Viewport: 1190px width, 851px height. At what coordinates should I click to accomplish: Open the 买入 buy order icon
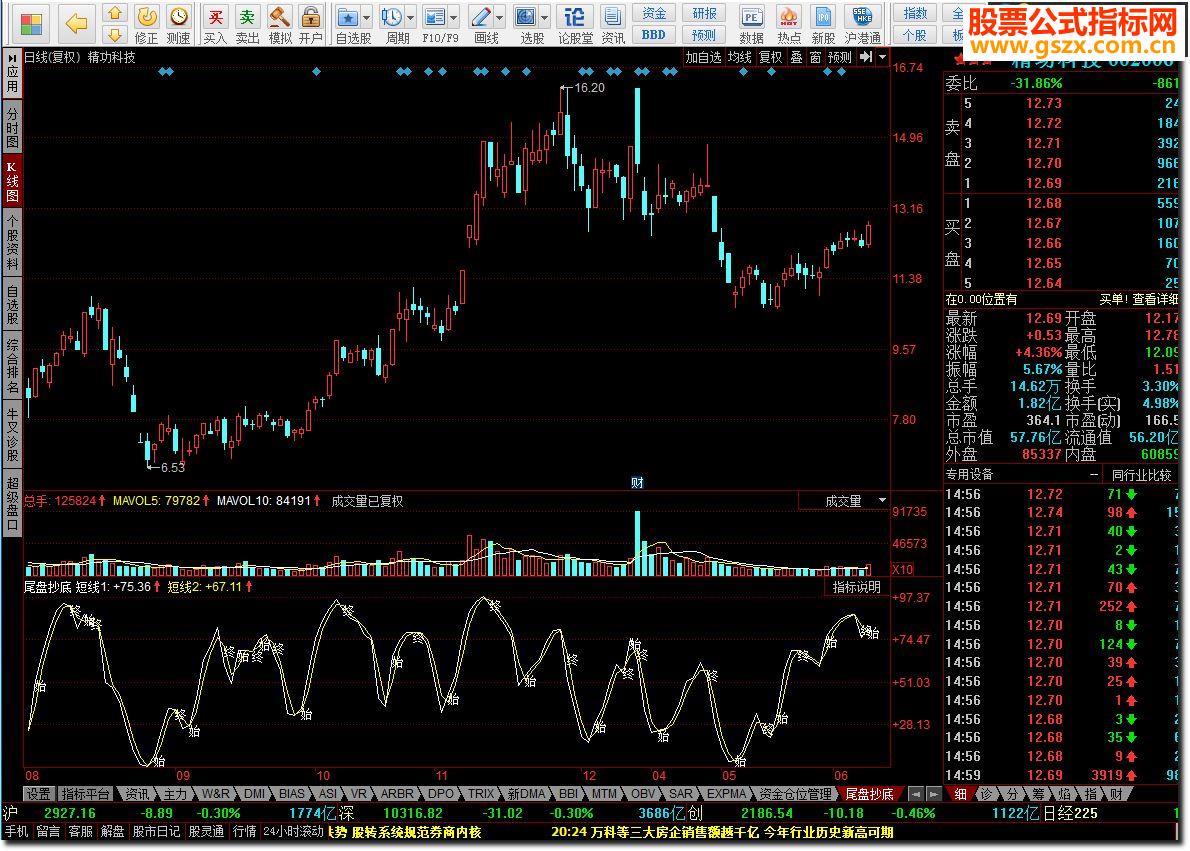pos(216,17)
